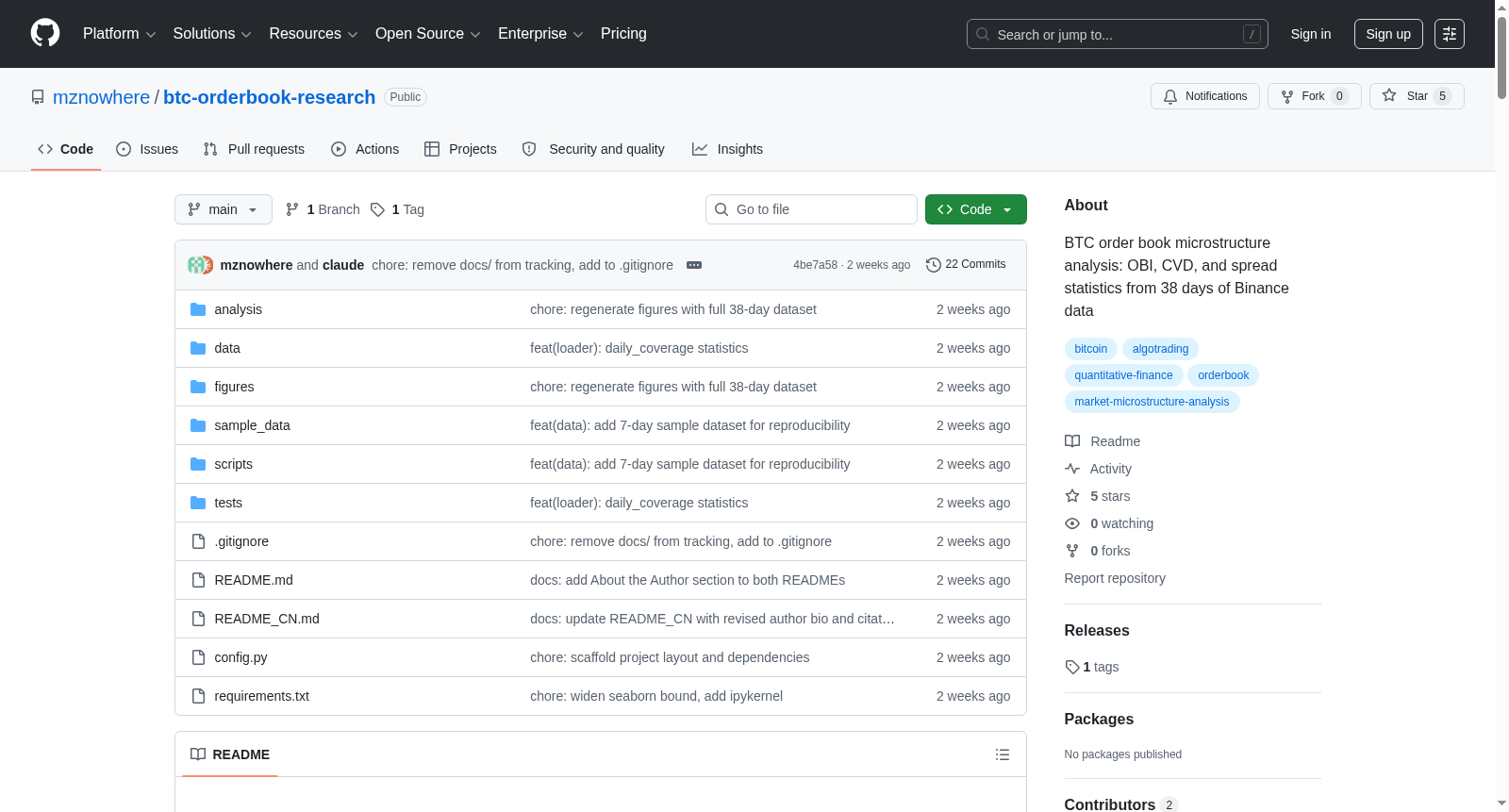Click the star icon to star repository
This screenshot has width=1509, height=812.
click(x=1389, y=95)
